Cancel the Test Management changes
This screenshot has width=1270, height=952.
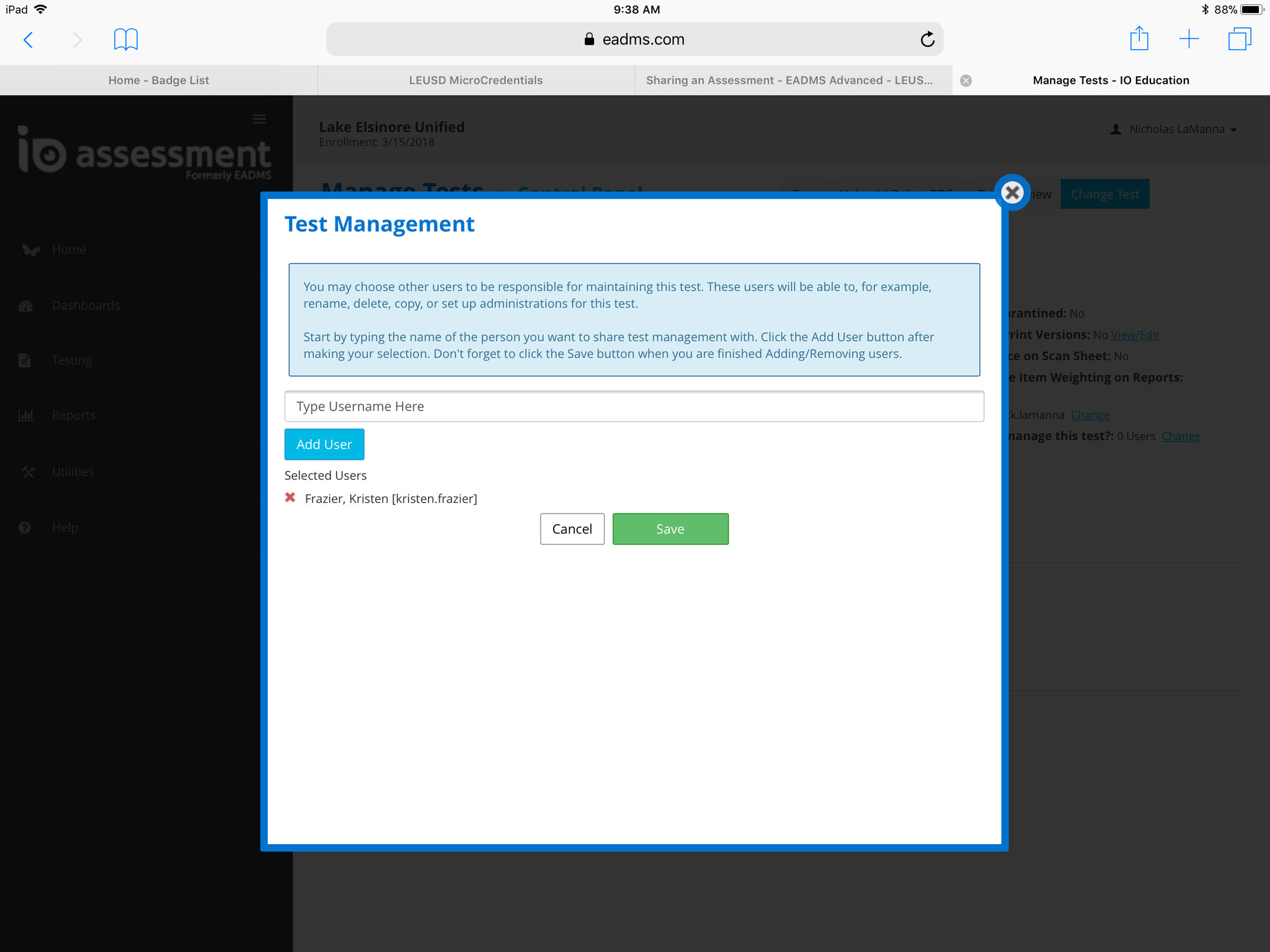click(x=572, y=529)
